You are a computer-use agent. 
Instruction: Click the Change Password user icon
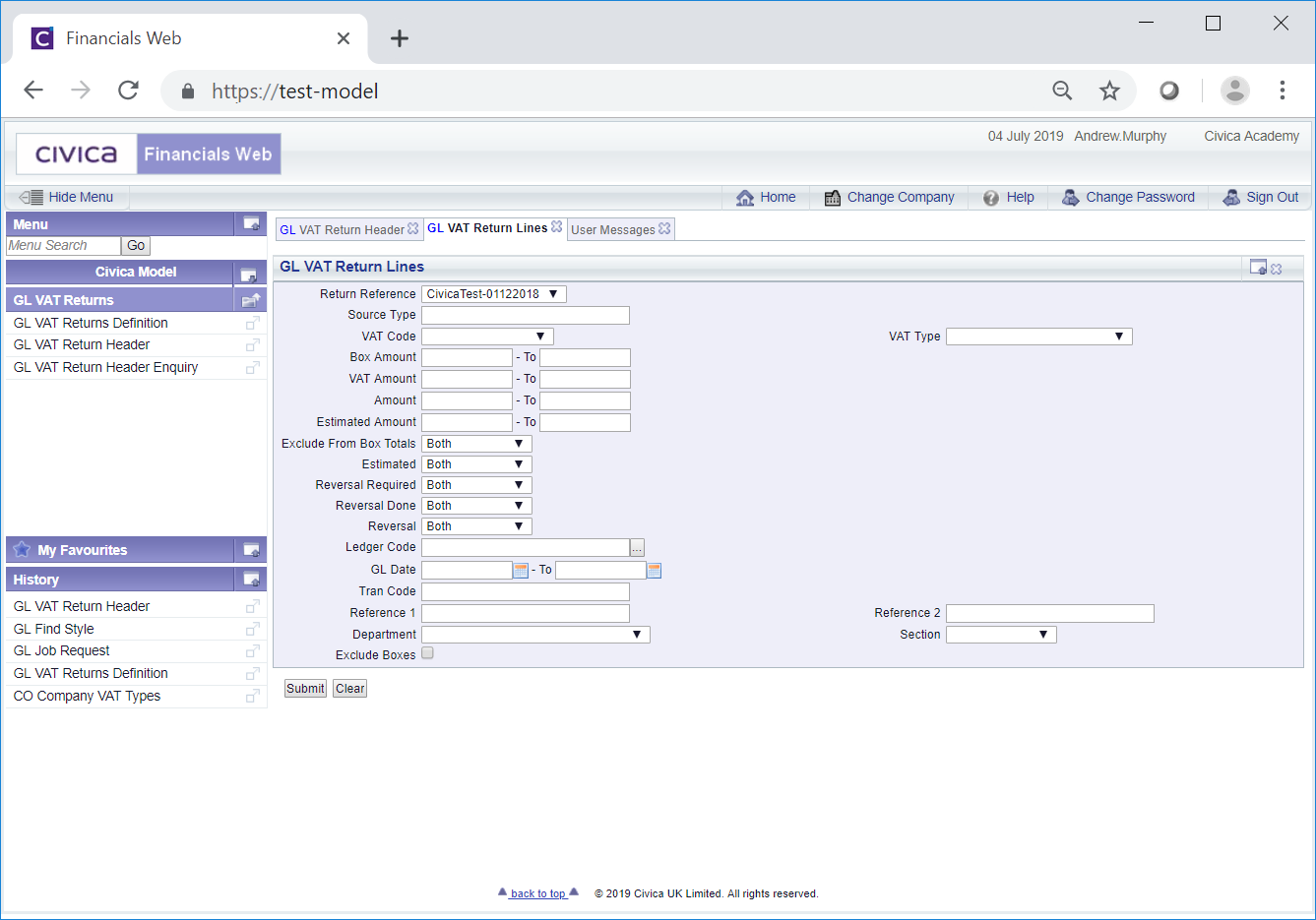coord(1070,198)
